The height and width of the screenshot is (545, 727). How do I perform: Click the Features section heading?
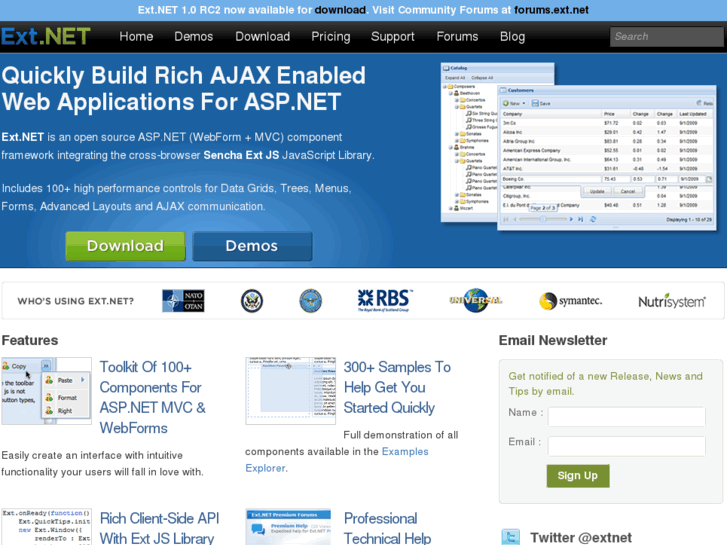pos(30,340)
